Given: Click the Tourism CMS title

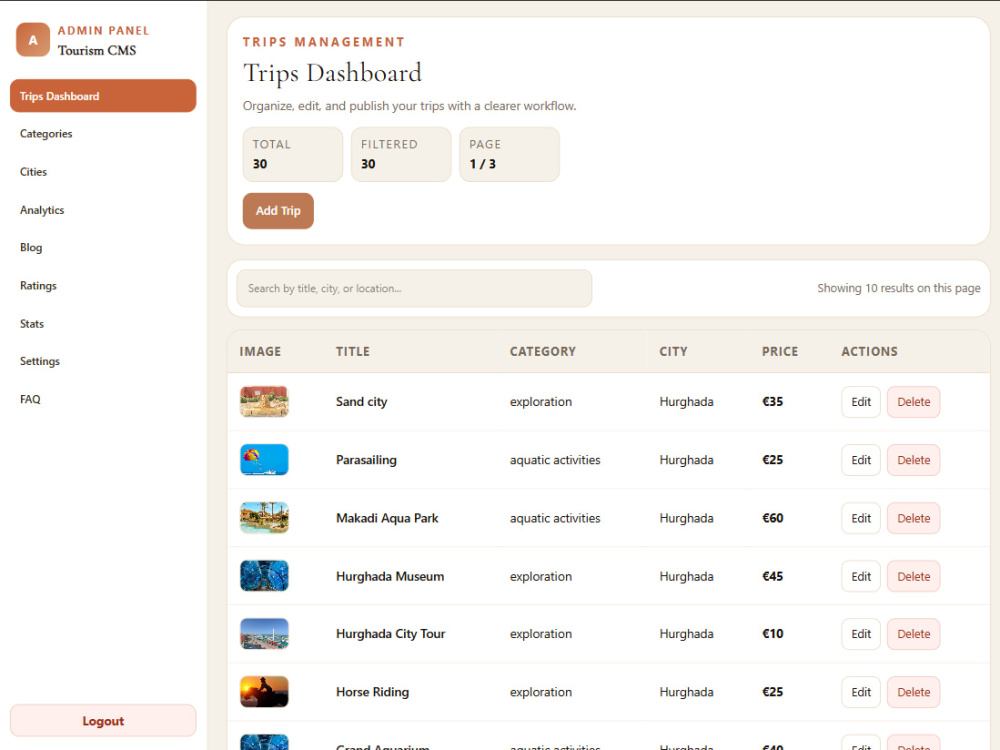Looking at the screenshot, I should [x=97, y=50].
